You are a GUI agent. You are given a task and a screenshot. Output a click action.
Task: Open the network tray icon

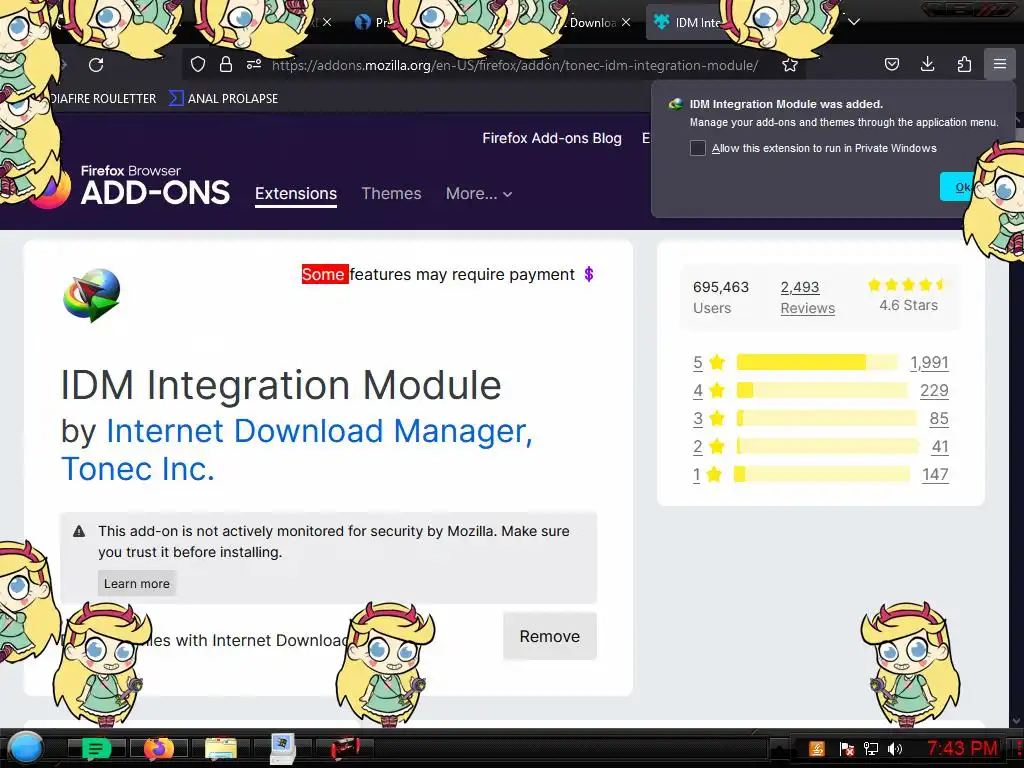(x=871, y=748)
